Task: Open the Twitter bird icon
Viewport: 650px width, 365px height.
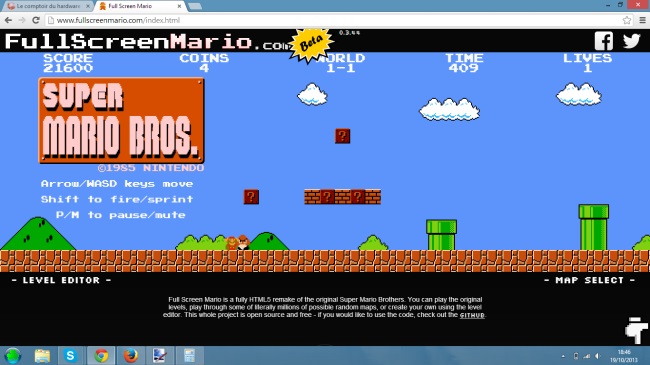Action: tap(631, 41)
